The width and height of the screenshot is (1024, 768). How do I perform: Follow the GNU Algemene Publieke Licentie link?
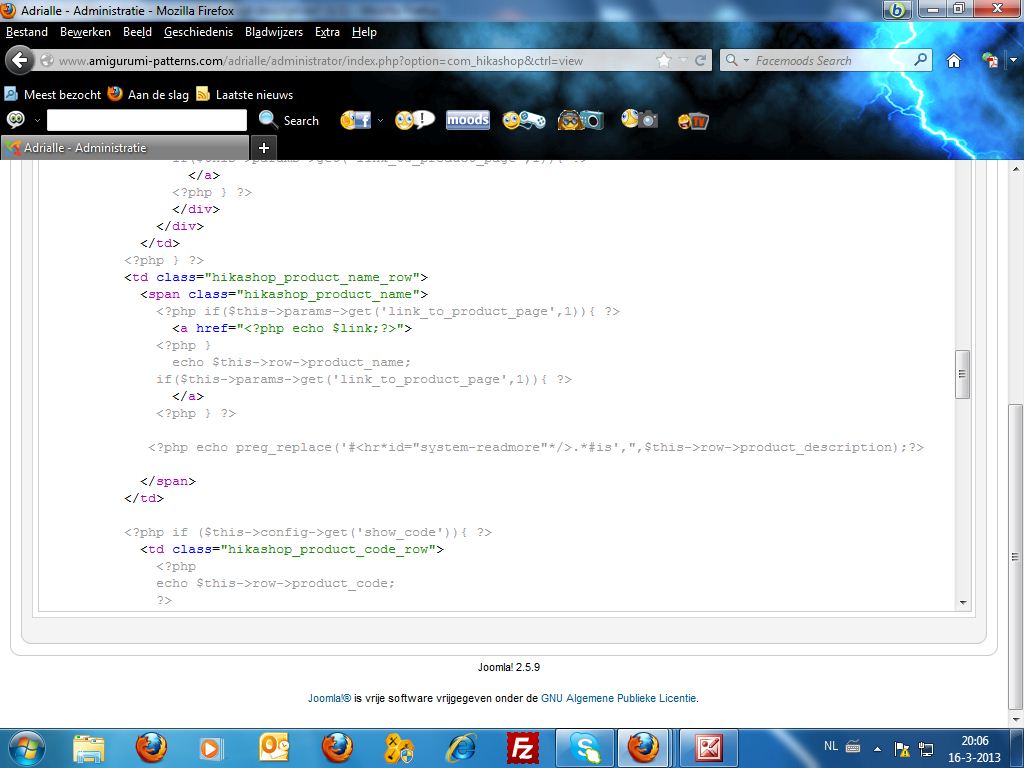click(618, 698)
